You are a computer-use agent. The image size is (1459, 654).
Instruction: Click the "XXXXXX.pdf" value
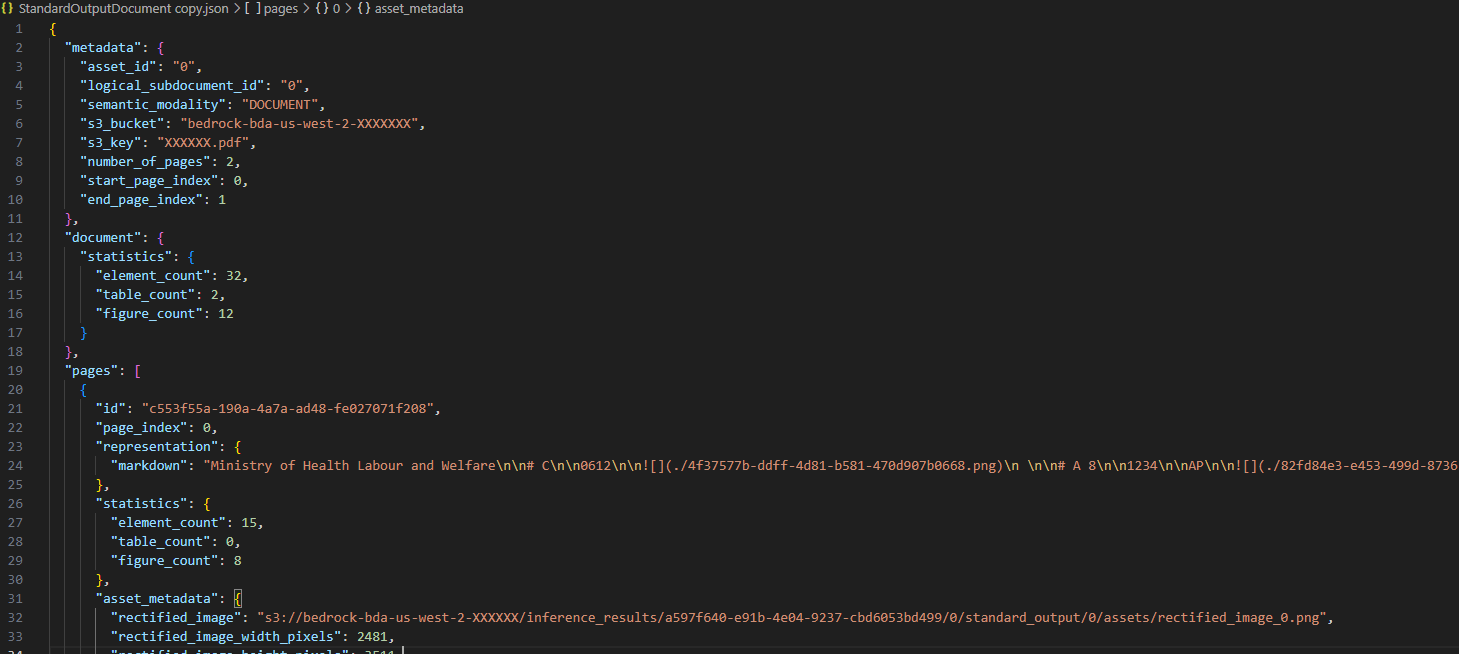pos(203,142)
